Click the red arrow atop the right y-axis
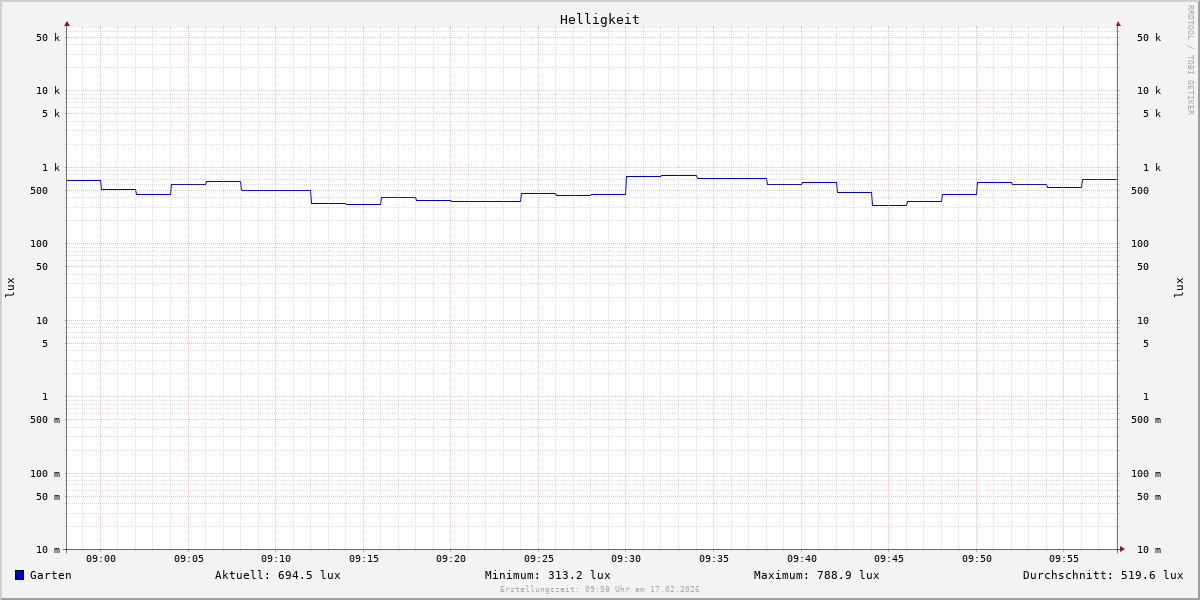 [1118, 23]
